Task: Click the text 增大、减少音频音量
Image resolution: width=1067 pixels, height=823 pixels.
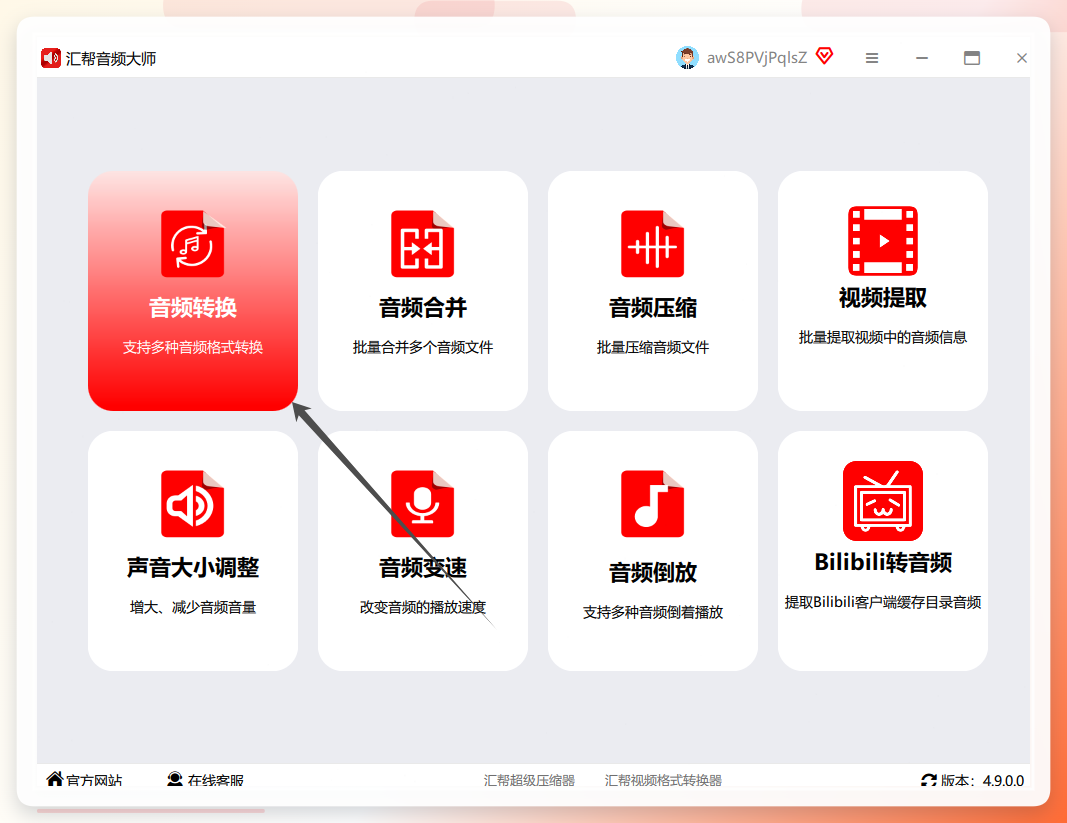Action: (x=193, y=607)
